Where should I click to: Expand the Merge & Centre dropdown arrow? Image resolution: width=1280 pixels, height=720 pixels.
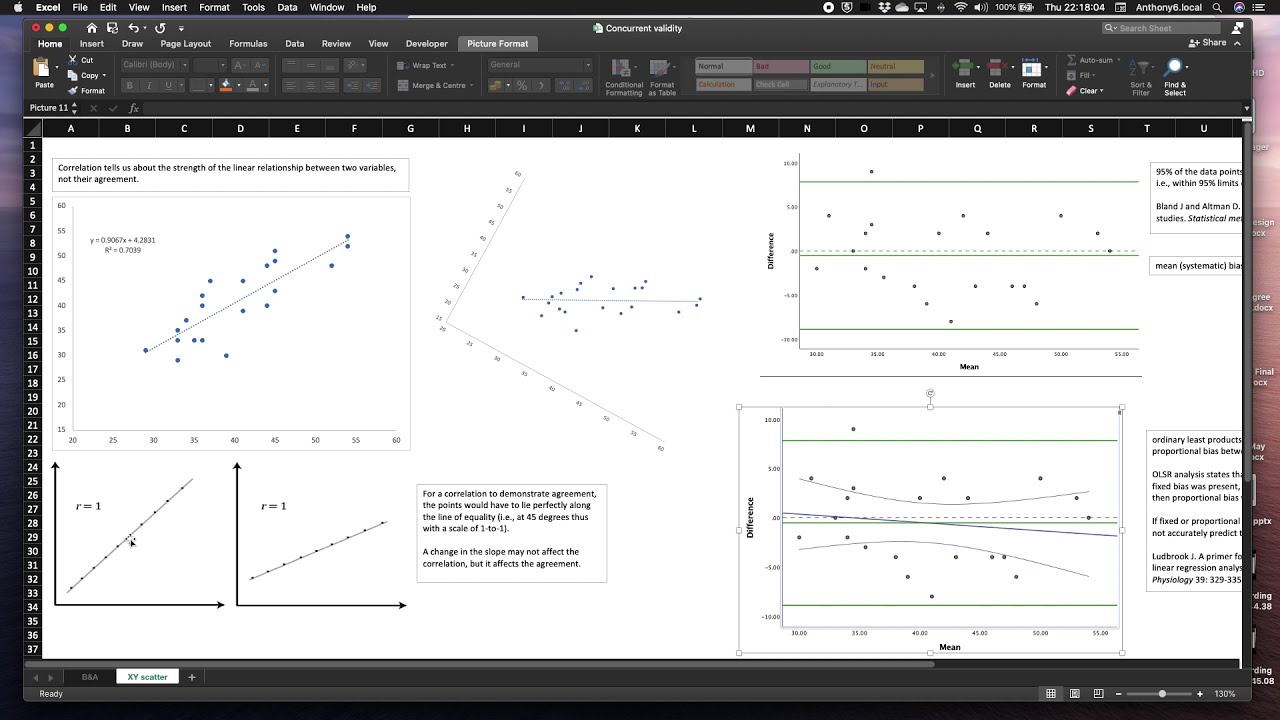[472, 86]
